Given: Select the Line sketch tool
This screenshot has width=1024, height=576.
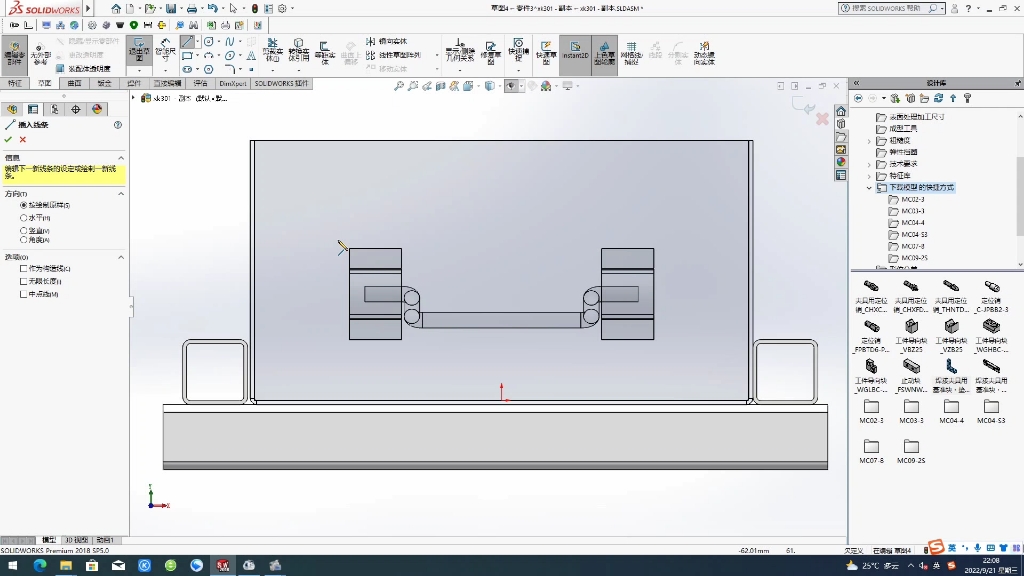Looking at the screenshot, I should (x=188, y=41).
